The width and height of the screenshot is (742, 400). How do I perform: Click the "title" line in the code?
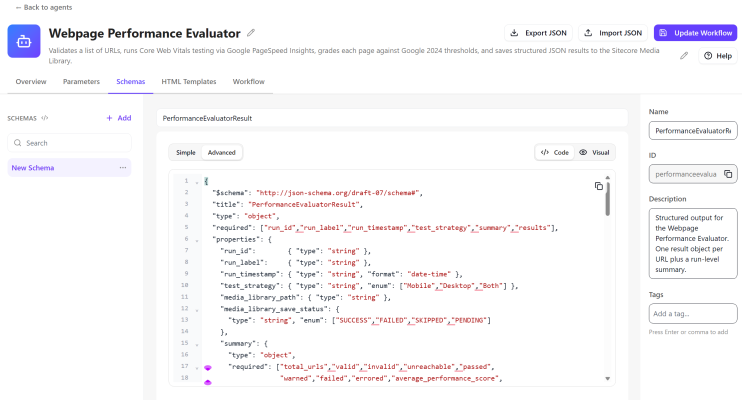coord(287,204)
